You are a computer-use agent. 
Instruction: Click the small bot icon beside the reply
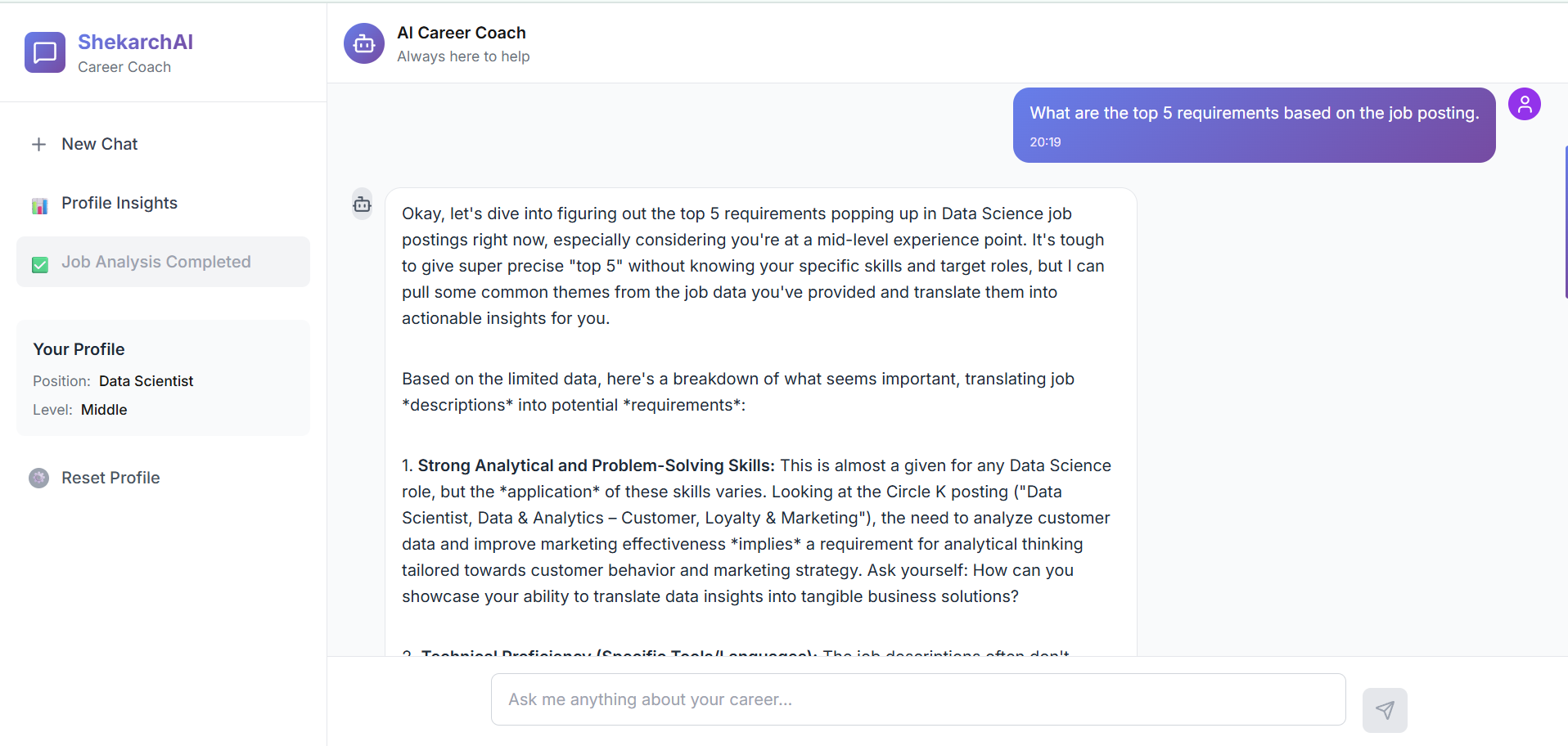point(362,204)
